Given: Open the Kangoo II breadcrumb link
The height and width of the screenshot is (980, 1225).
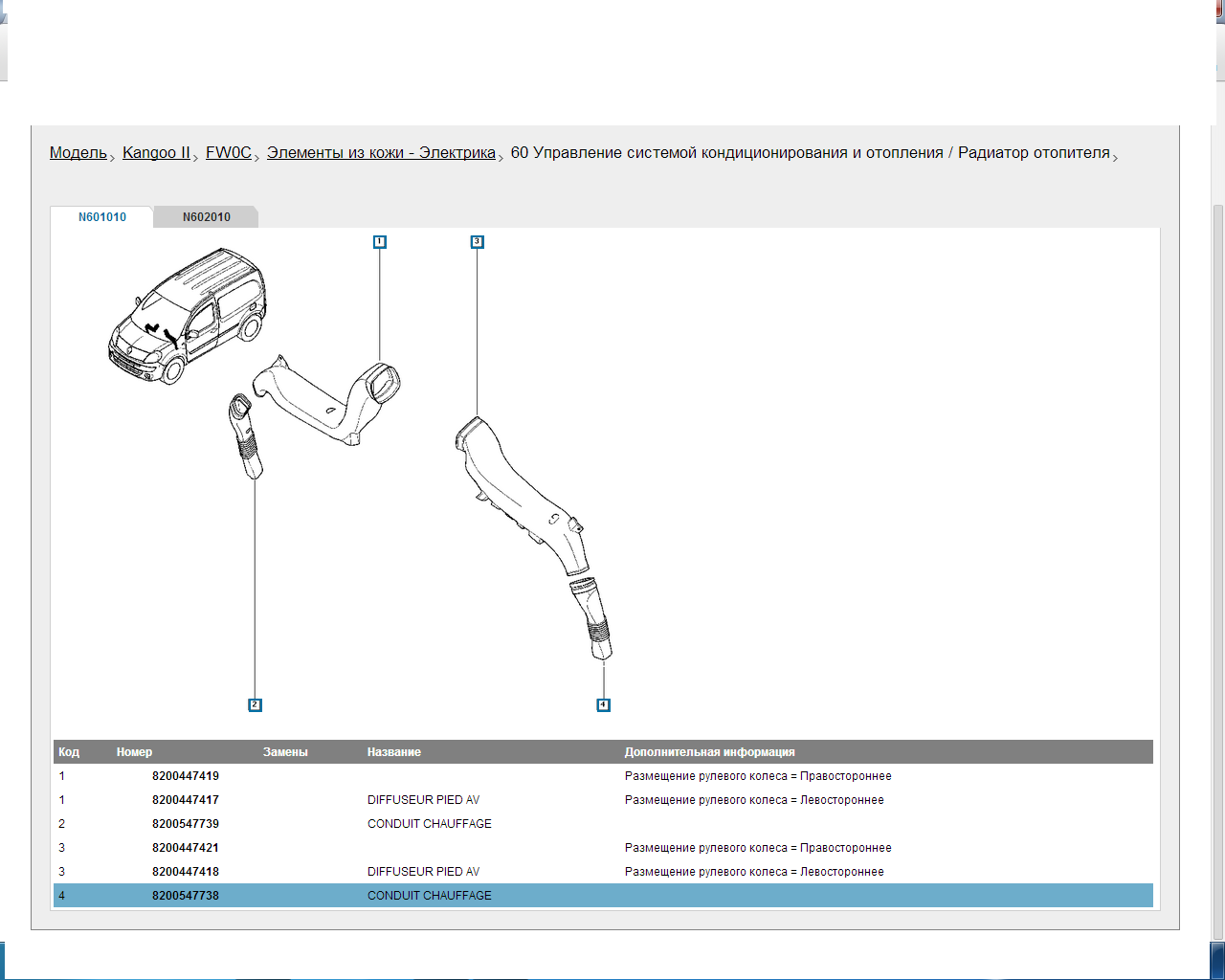Looking at the screenshot, I should click(x=156, y=153).
